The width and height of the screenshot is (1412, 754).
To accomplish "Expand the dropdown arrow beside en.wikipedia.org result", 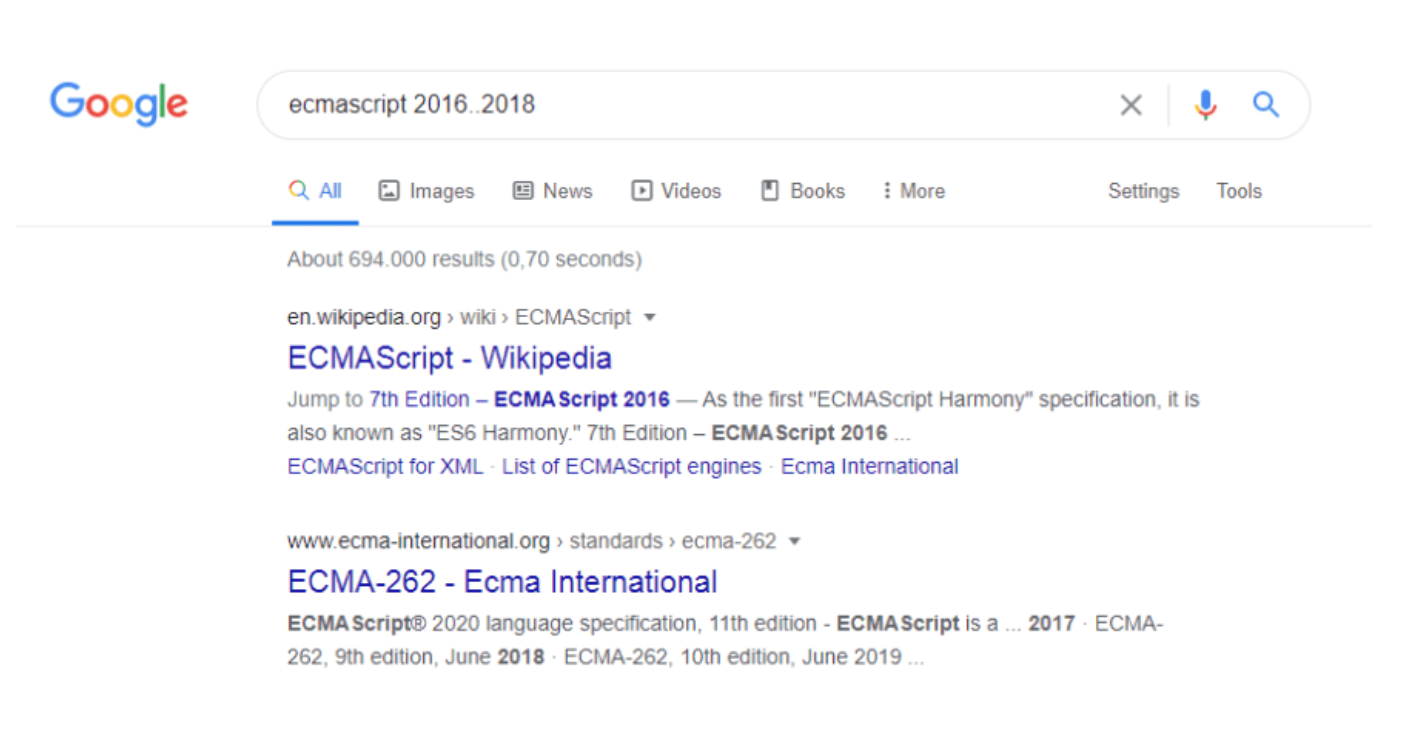I will [x=650, y=318].
